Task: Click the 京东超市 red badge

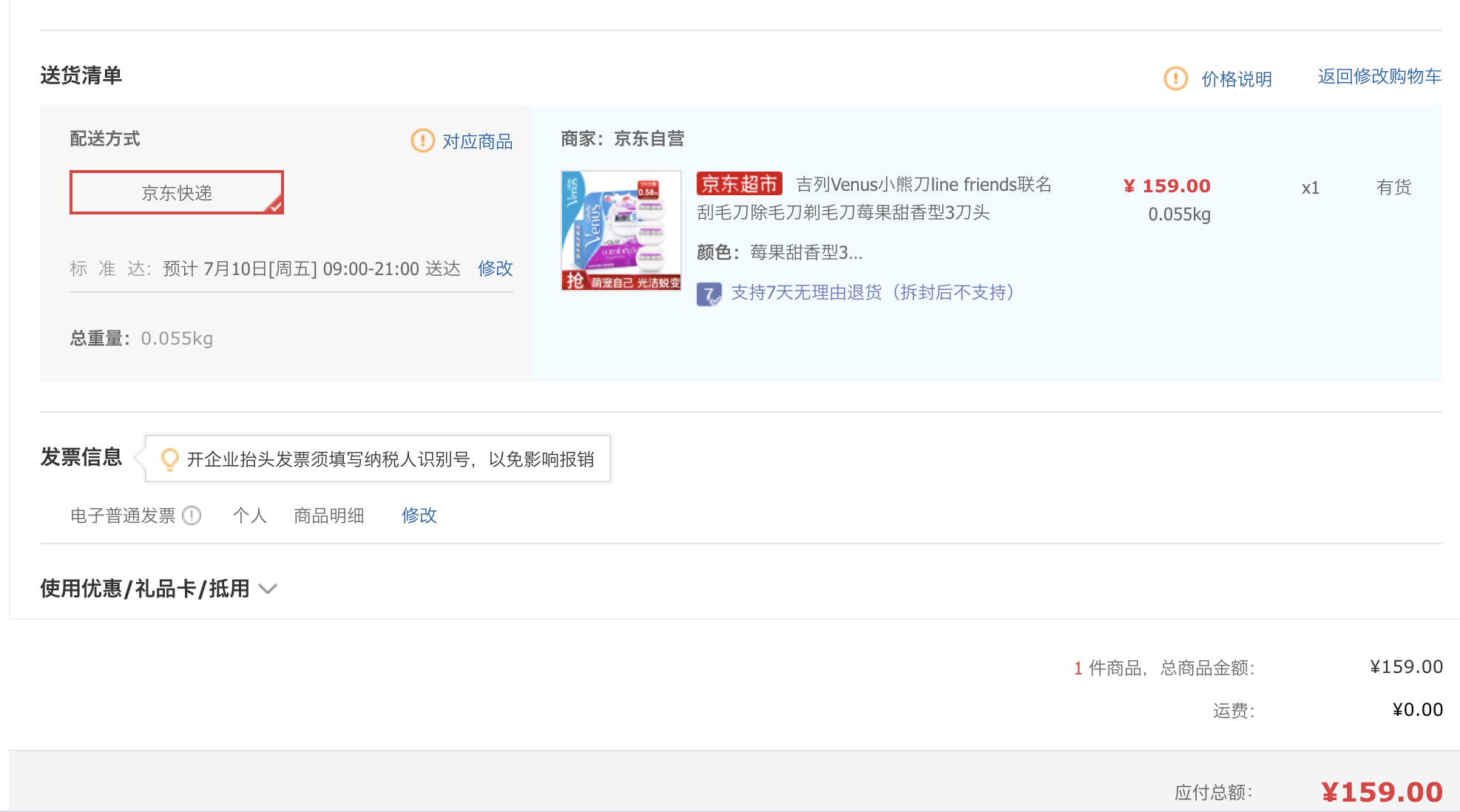Action: tap(739, 183)
